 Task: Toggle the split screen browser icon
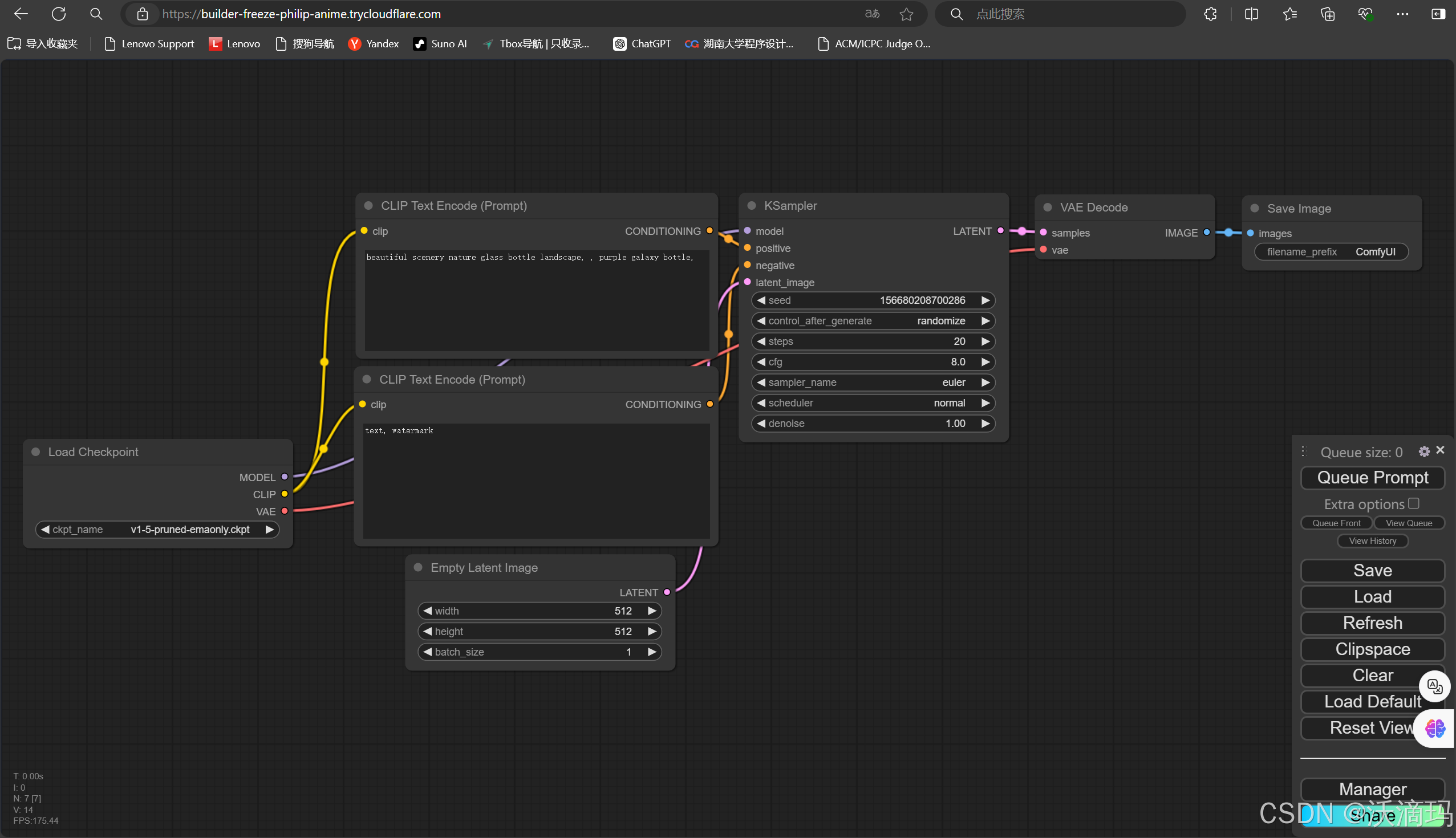pos(1251,14)
